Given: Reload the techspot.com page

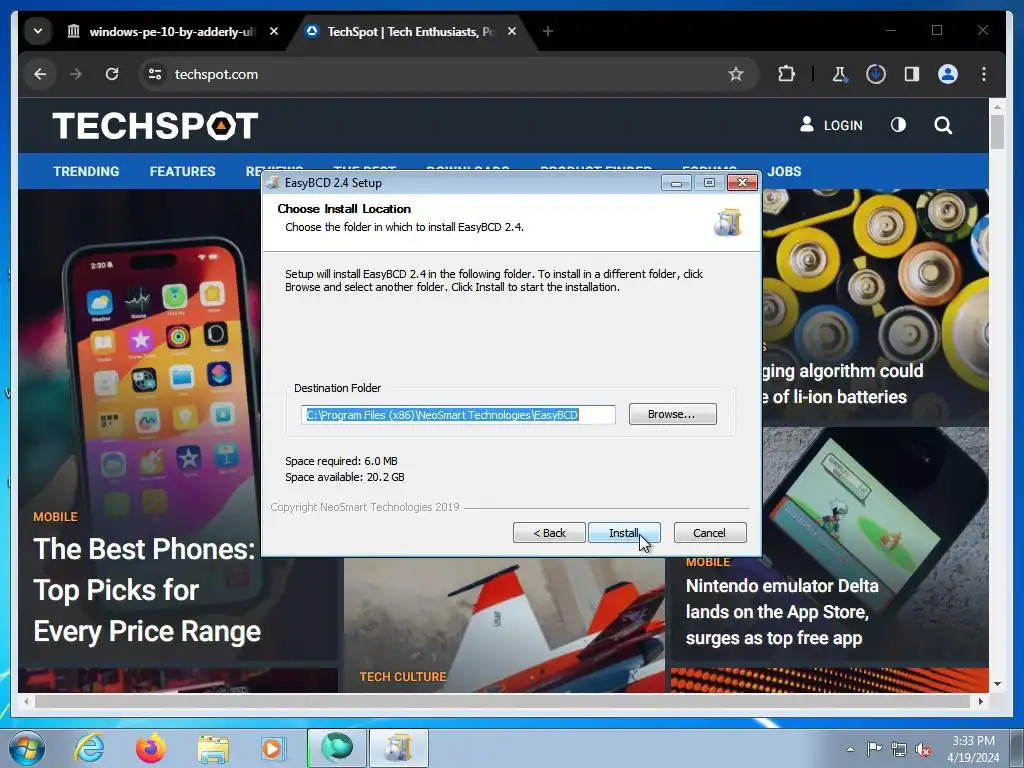Looking at the screenshot, I should pos(112,74).
